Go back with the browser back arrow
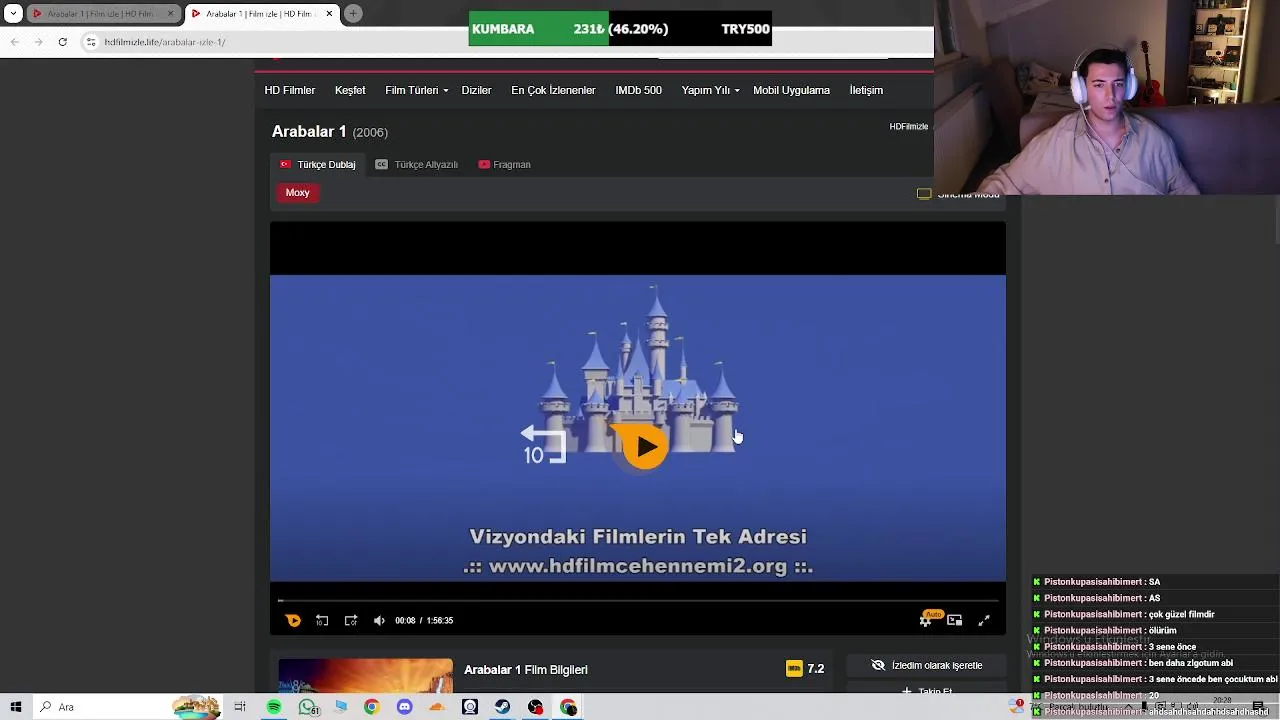The image size is (1280, 720). point(15,42)
